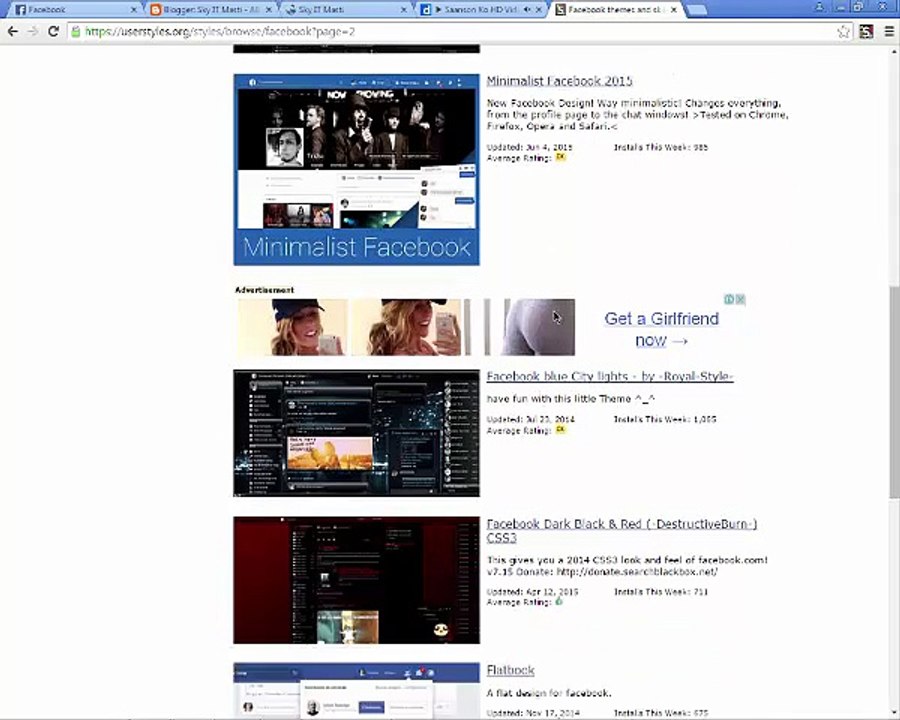900x720 pixels.
Task: Open the Flatbook style link
Action: tap(510, 670)
